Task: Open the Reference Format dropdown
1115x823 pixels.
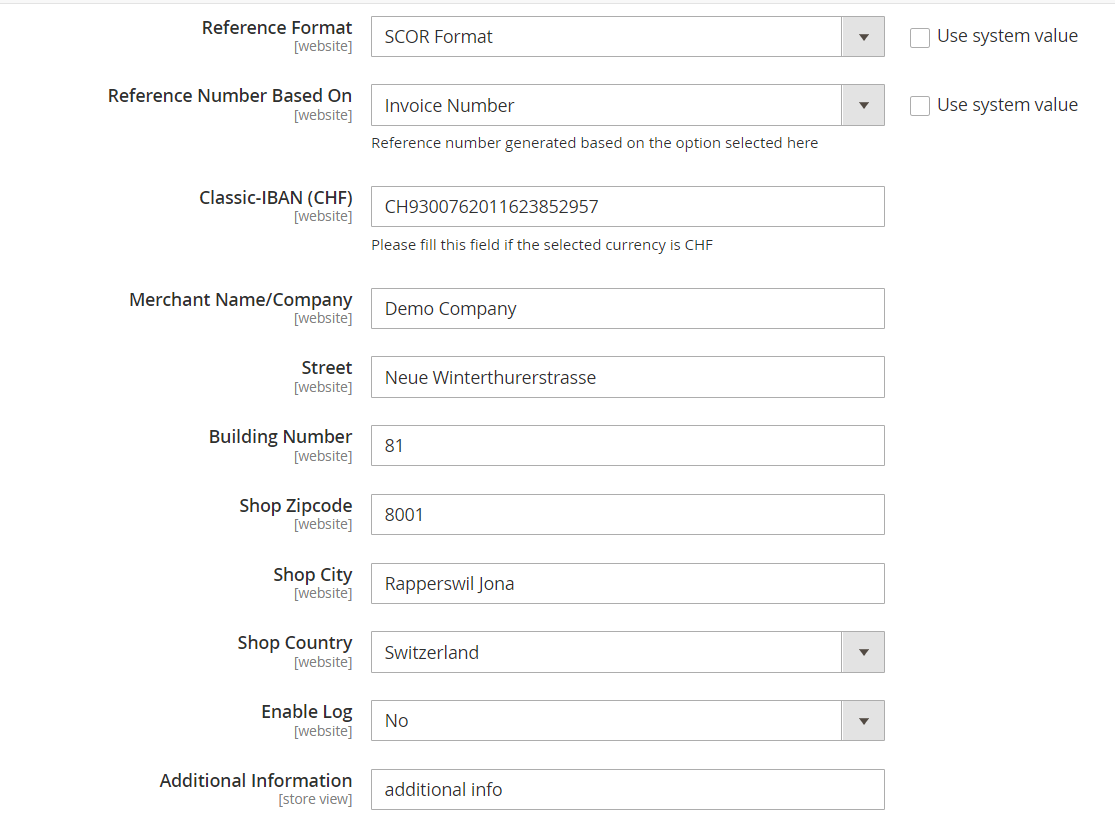Action: 627,37
